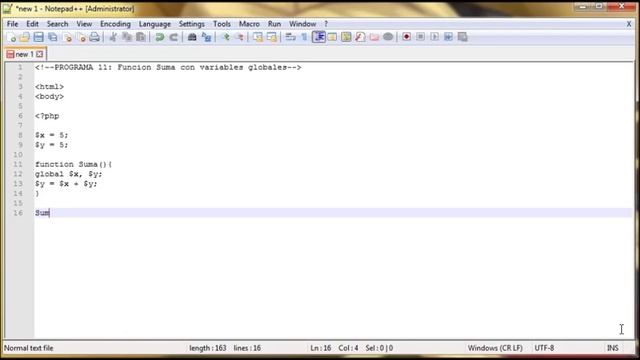Click the function Suma(){ line
Viewport: 640px width, 360px height.
[73, 164]
